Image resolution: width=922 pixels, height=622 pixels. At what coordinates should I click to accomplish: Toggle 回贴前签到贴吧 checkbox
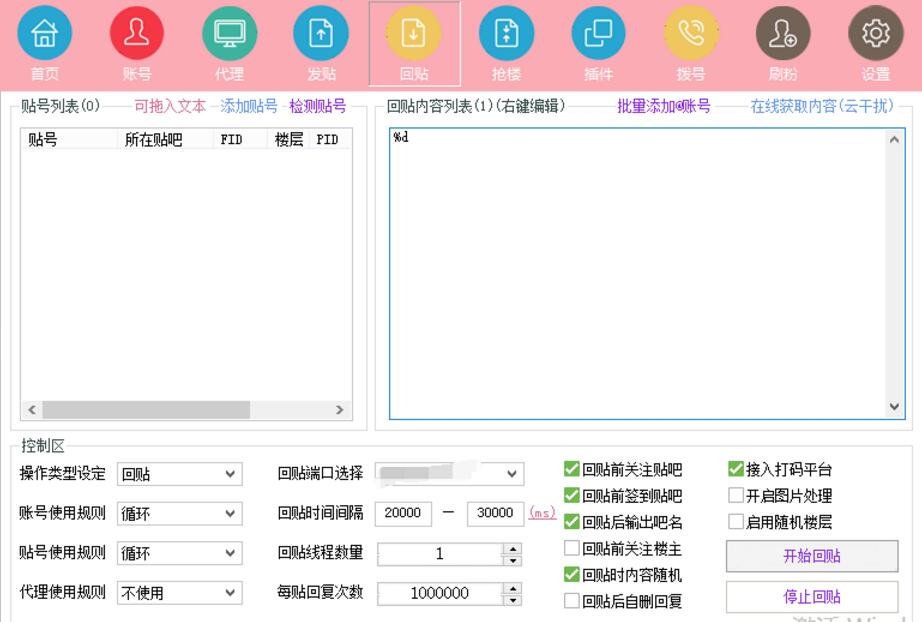click(x=572, y=495)
